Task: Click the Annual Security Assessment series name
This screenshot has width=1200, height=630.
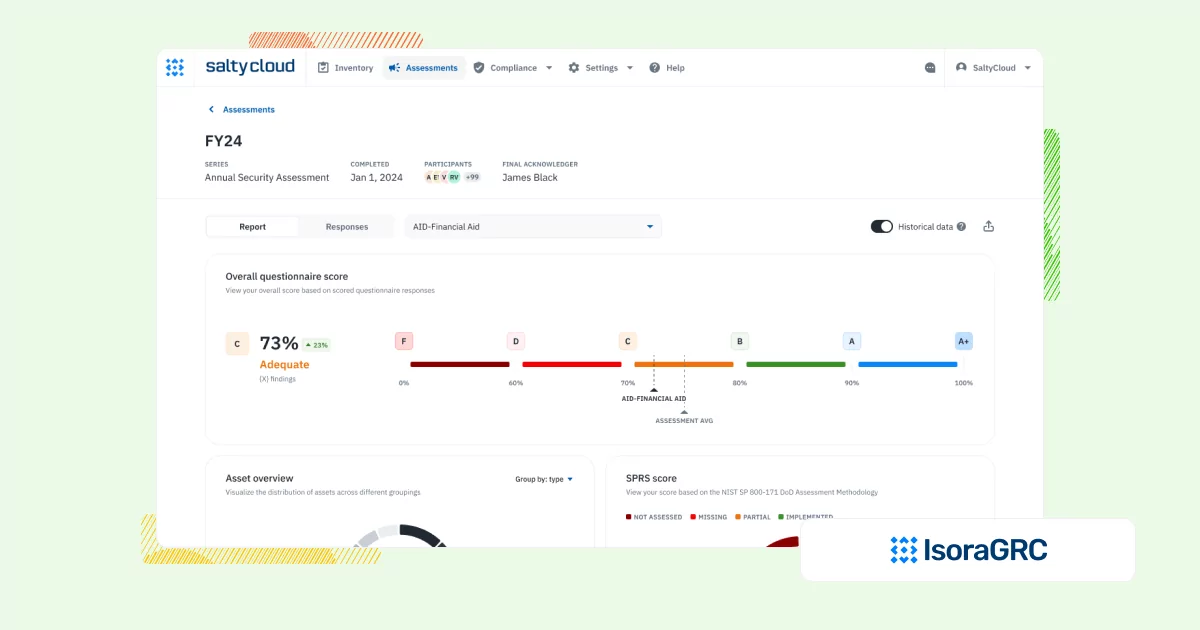Action: pyautogui.click(x=267, y=178)
